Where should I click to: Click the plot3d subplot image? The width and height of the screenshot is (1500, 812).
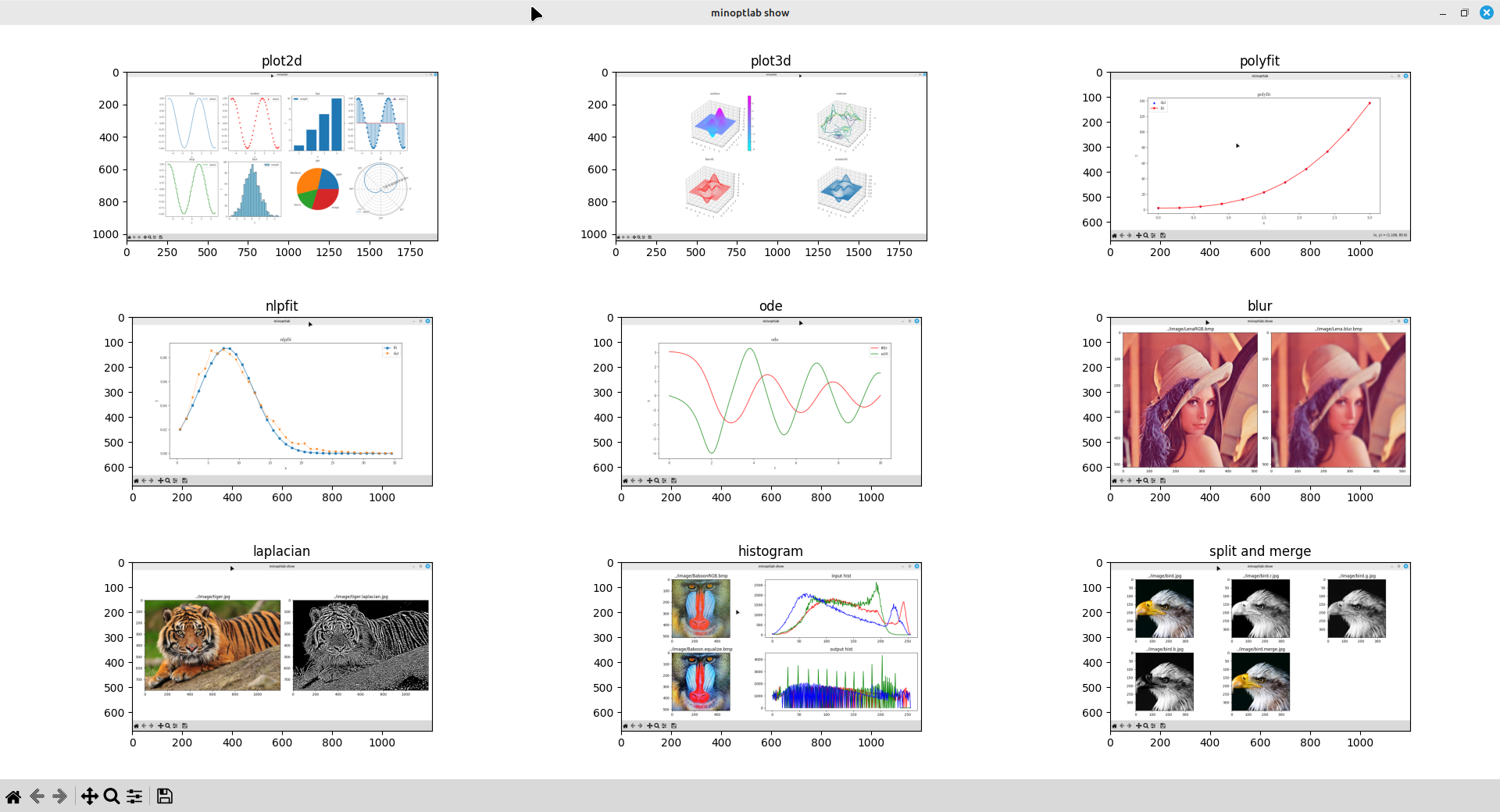click(771, 156)
